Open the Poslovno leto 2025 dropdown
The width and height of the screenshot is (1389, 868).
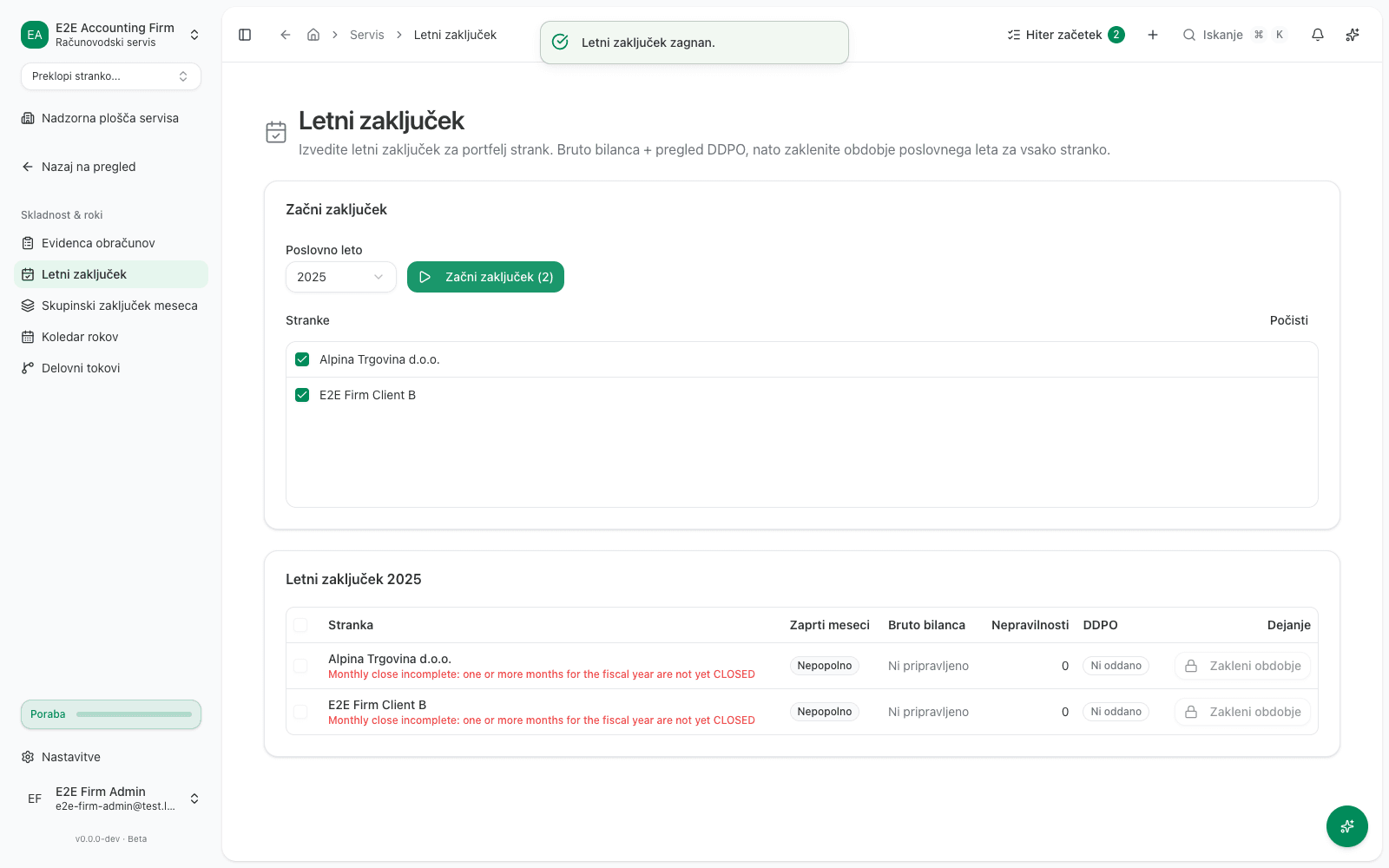tap(341, 277)
